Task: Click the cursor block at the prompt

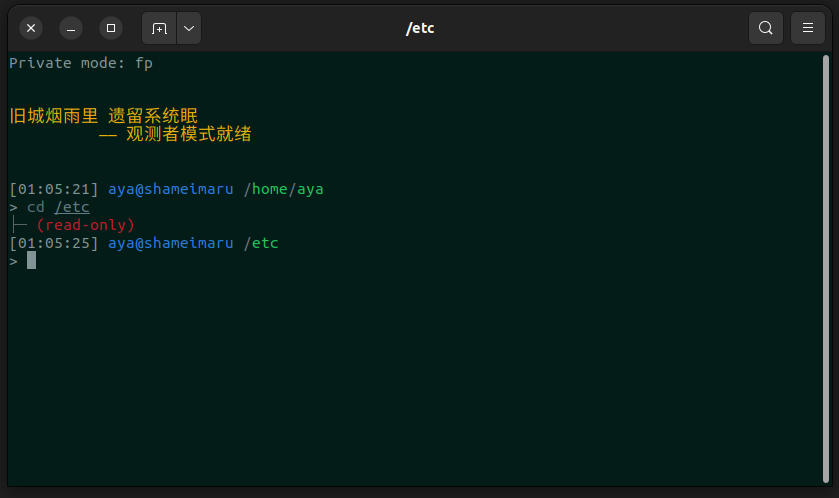Action: [x=31, y=261]
